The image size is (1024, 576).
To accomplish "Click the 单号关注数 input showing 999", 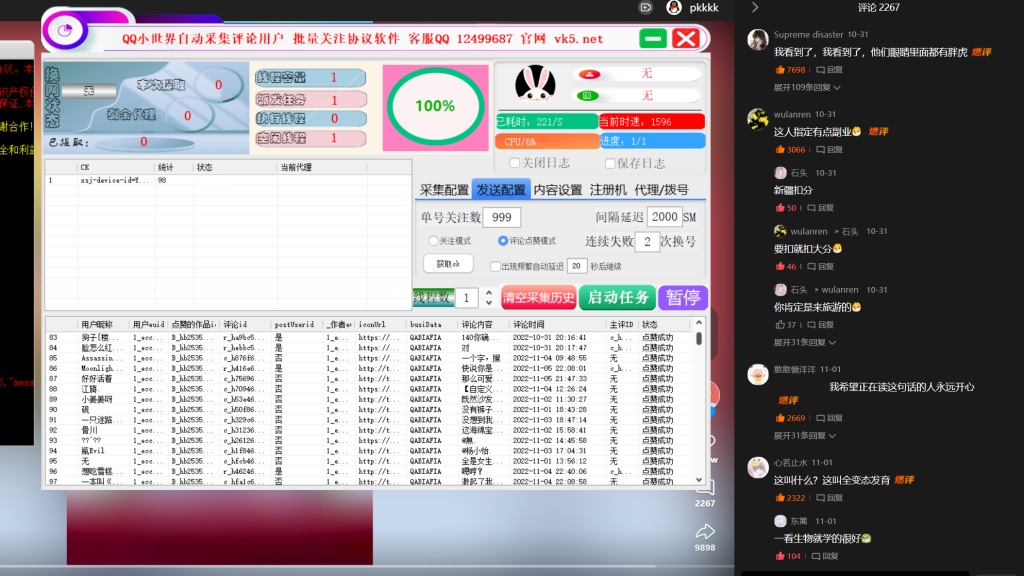I will point(500,217).
